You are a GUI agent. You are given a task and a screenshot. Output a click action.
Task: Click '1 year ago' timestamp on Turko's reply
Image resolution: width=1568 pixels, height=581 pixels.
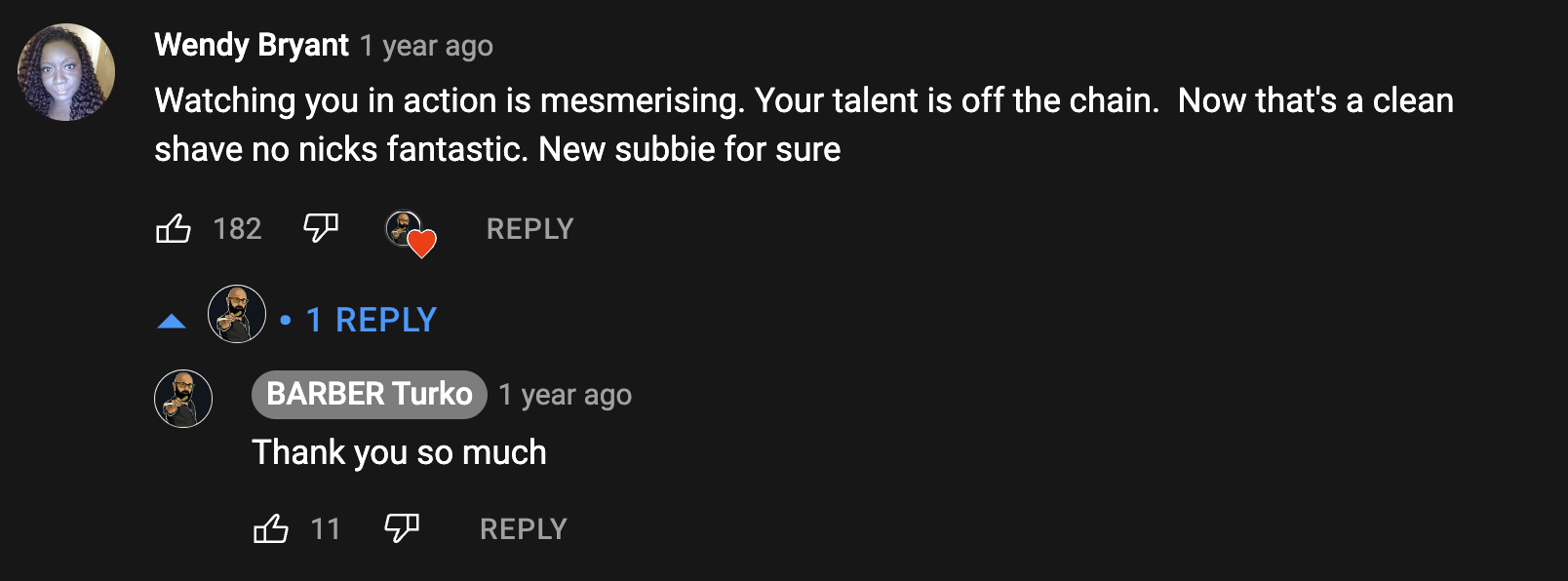pos(566,395)
